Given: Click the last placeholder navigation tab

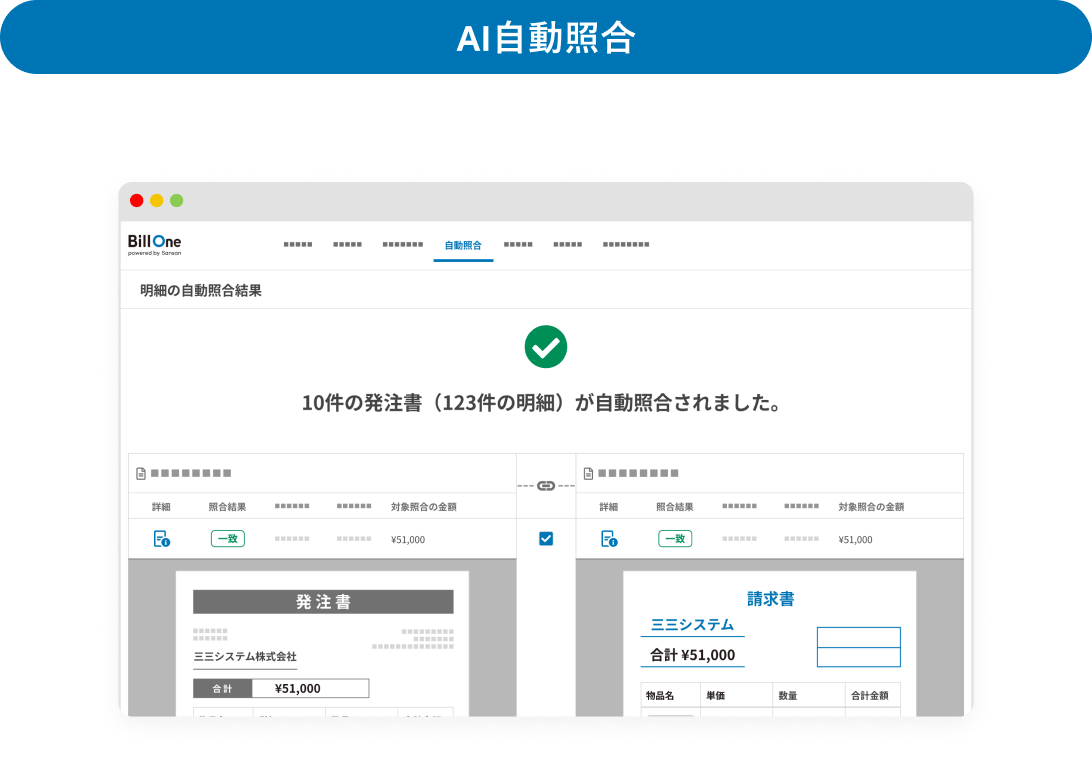Looking at the screenshot, I should 626,245.
